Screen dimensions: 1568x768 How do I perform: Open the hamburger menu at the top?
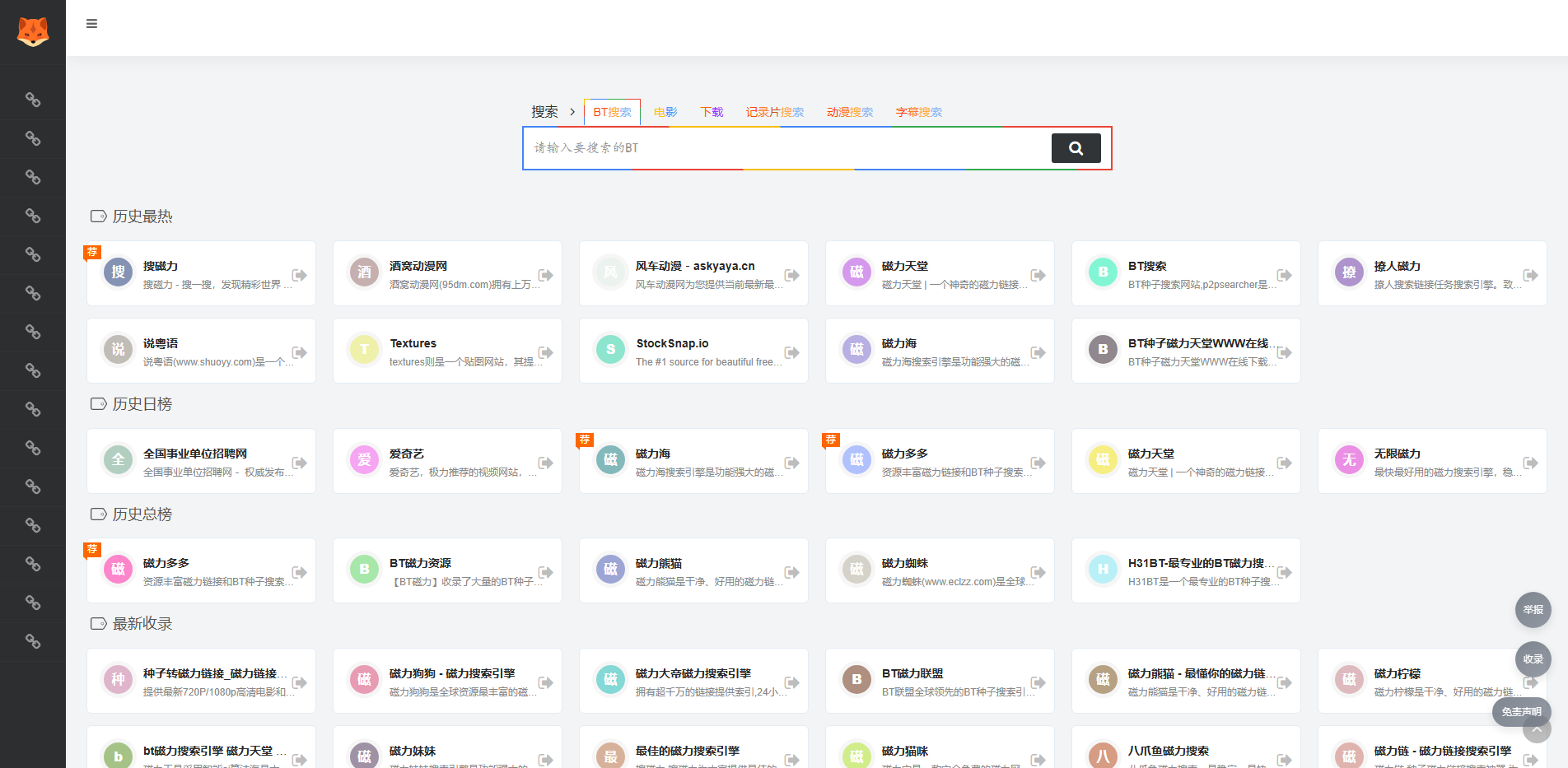point(91,23)
